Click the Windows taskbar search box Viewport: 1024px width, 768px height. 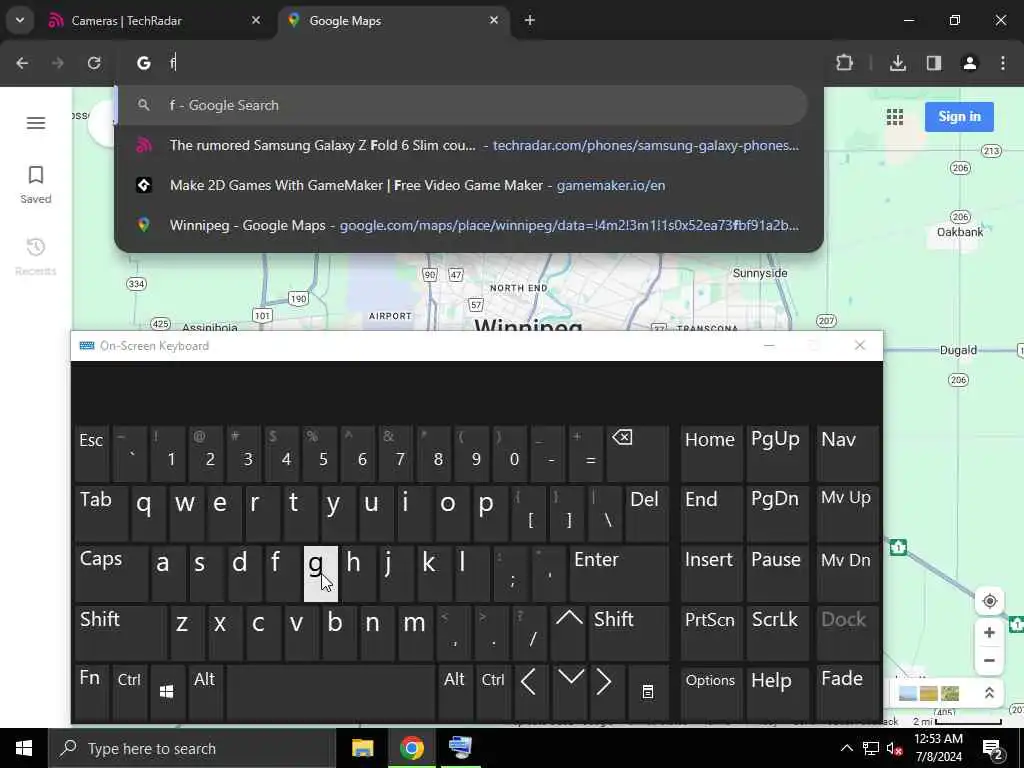click(193, 748)
